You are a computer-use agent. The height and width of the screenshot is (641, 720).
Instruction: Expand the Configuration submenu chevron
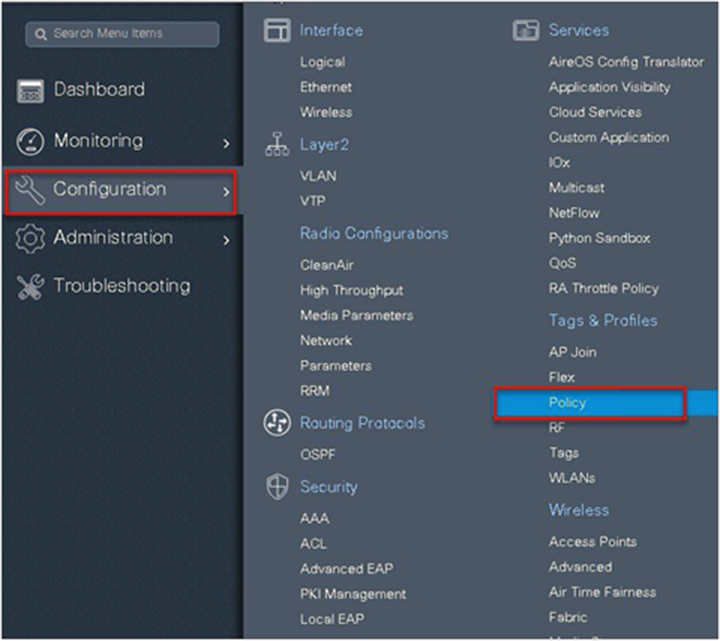(227, 190)
